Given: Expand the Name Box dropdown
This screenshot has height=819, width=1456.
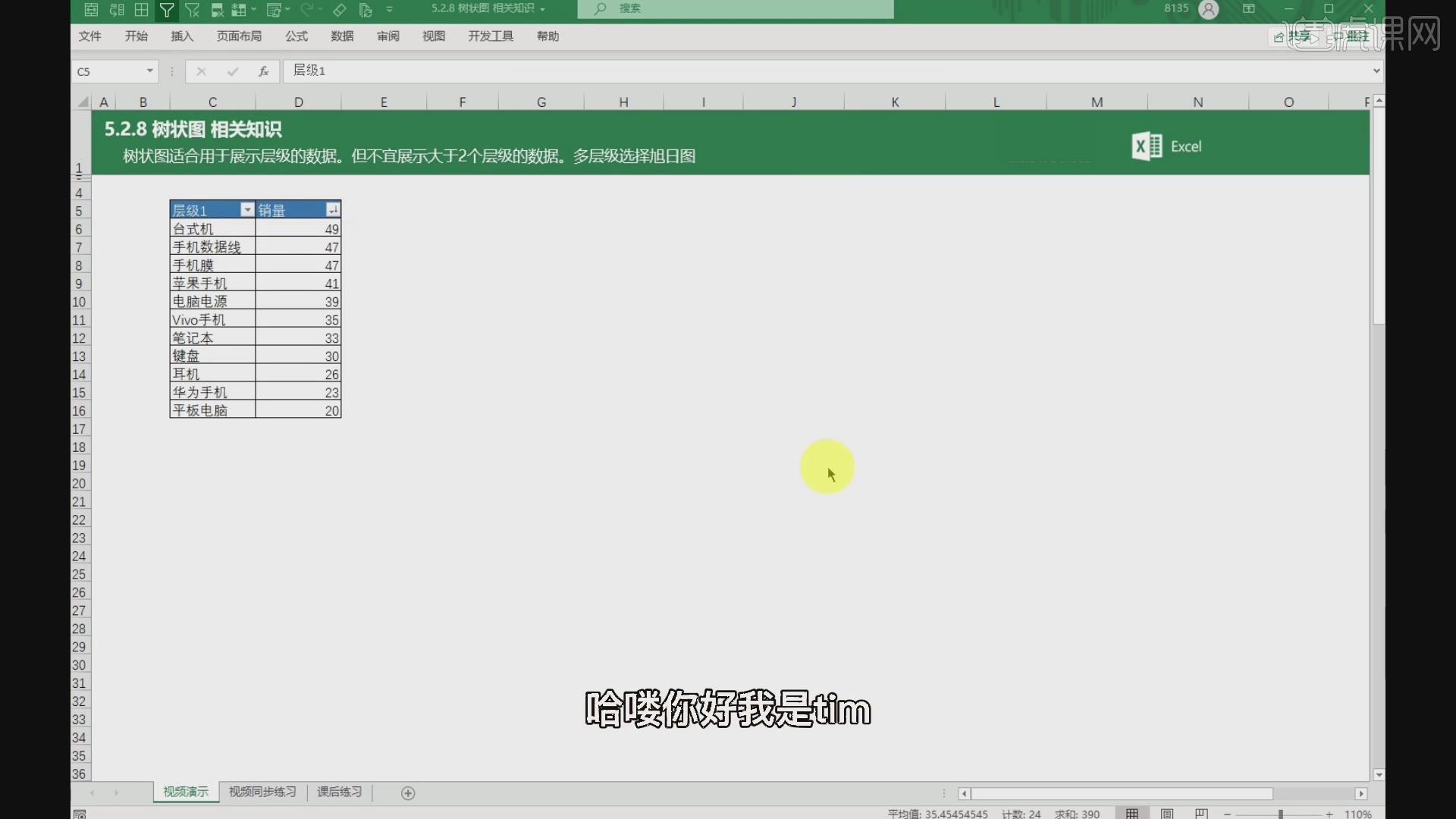Looking at the screenshot, I should click(x=149, y=71).
